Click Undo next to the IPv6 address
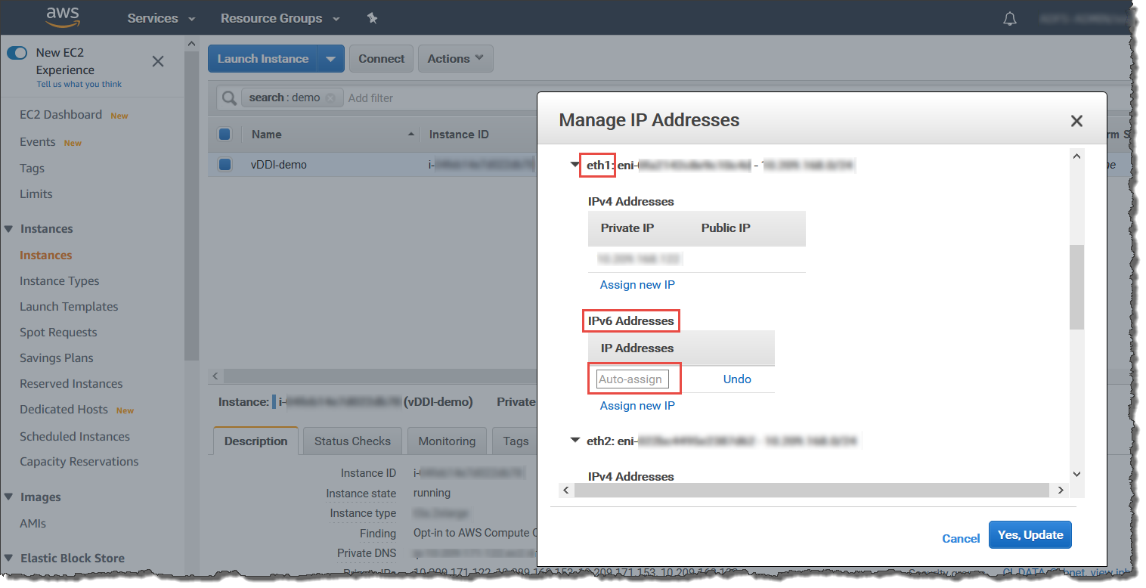This screenshot has width=1146, height=588. (737, 379)
